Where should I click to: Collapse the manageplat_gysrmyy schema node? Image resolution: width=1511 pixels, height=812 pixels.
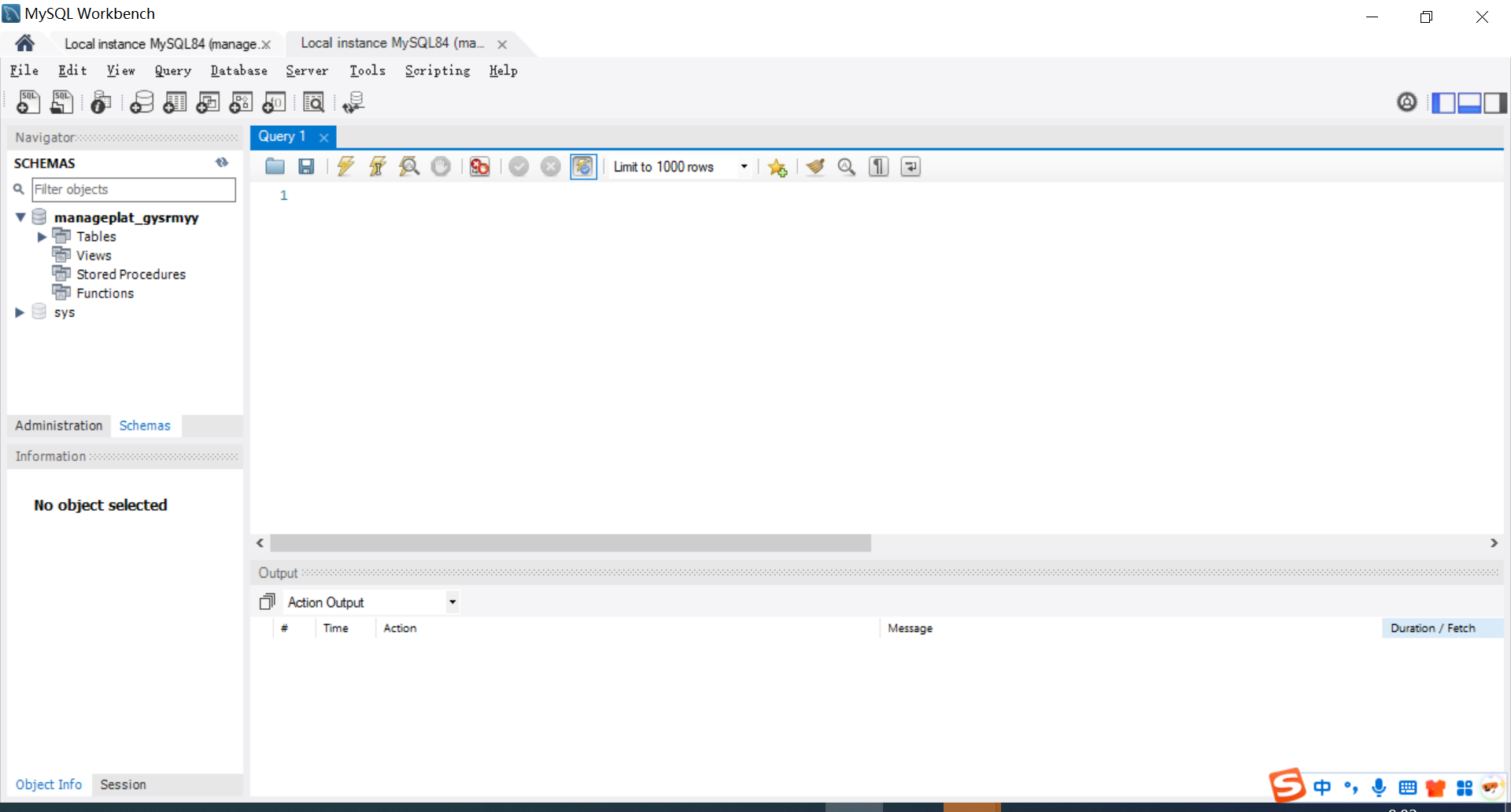click(20, 217)
